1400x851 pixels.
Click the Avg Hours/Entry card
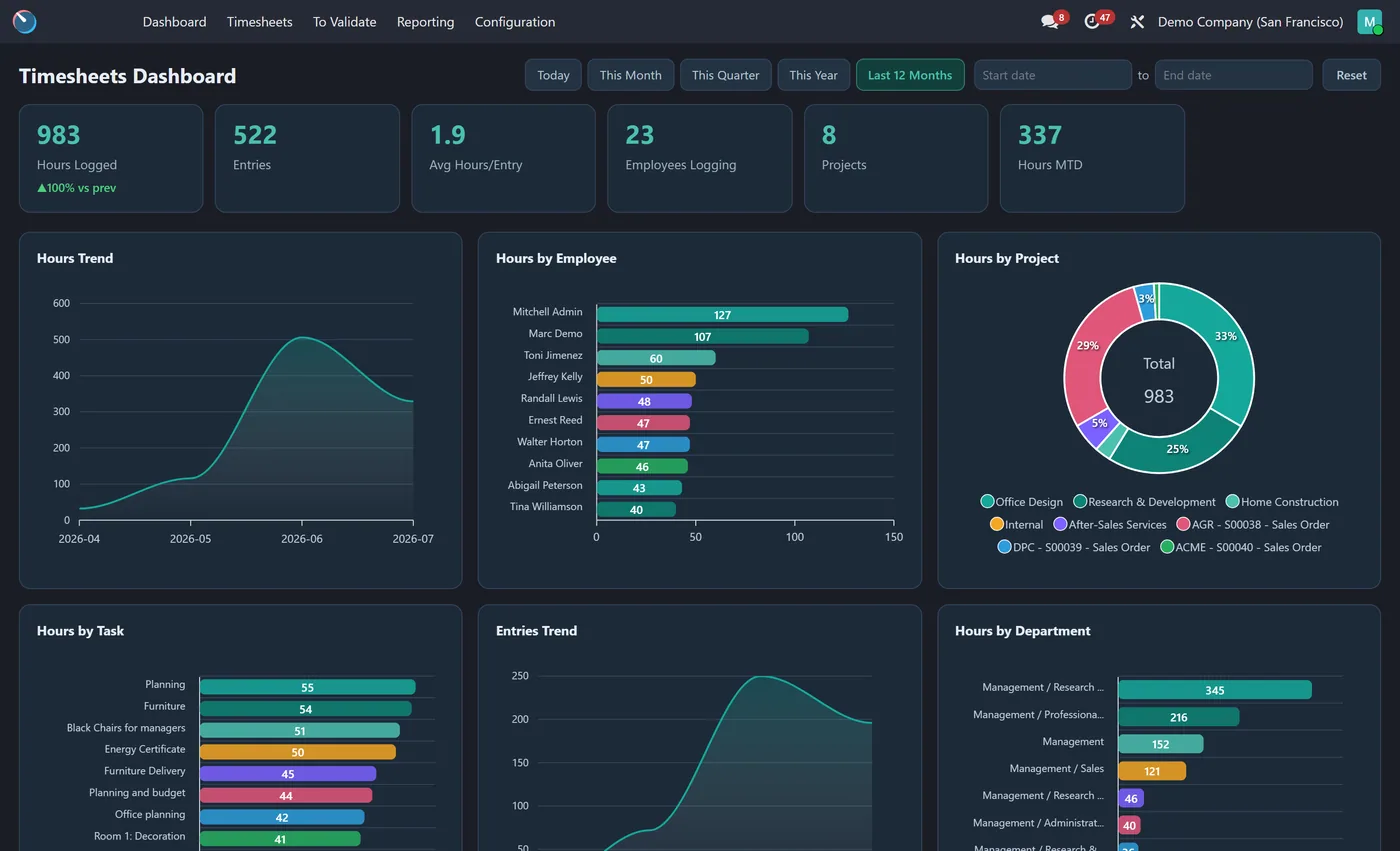[503, 158]
